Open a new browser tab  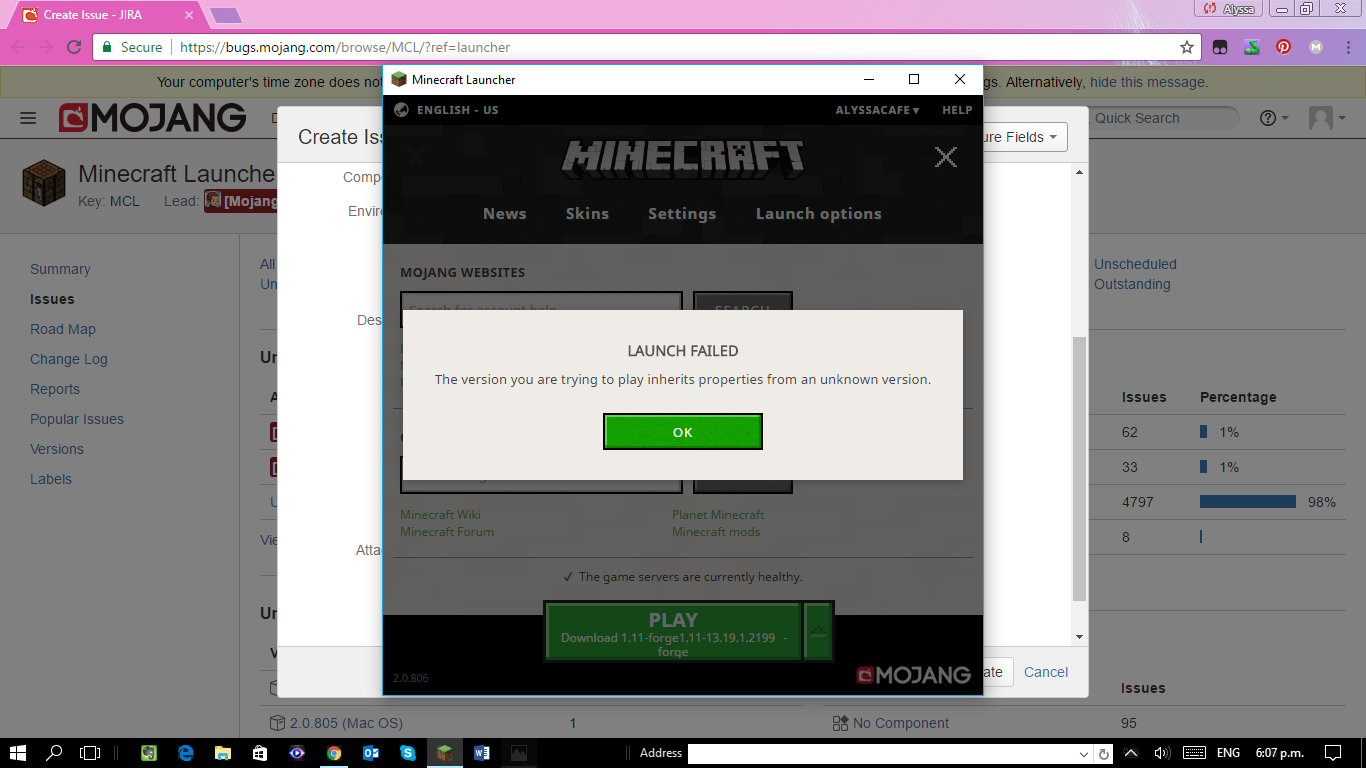pyautogui.click(x=225, y=15)
